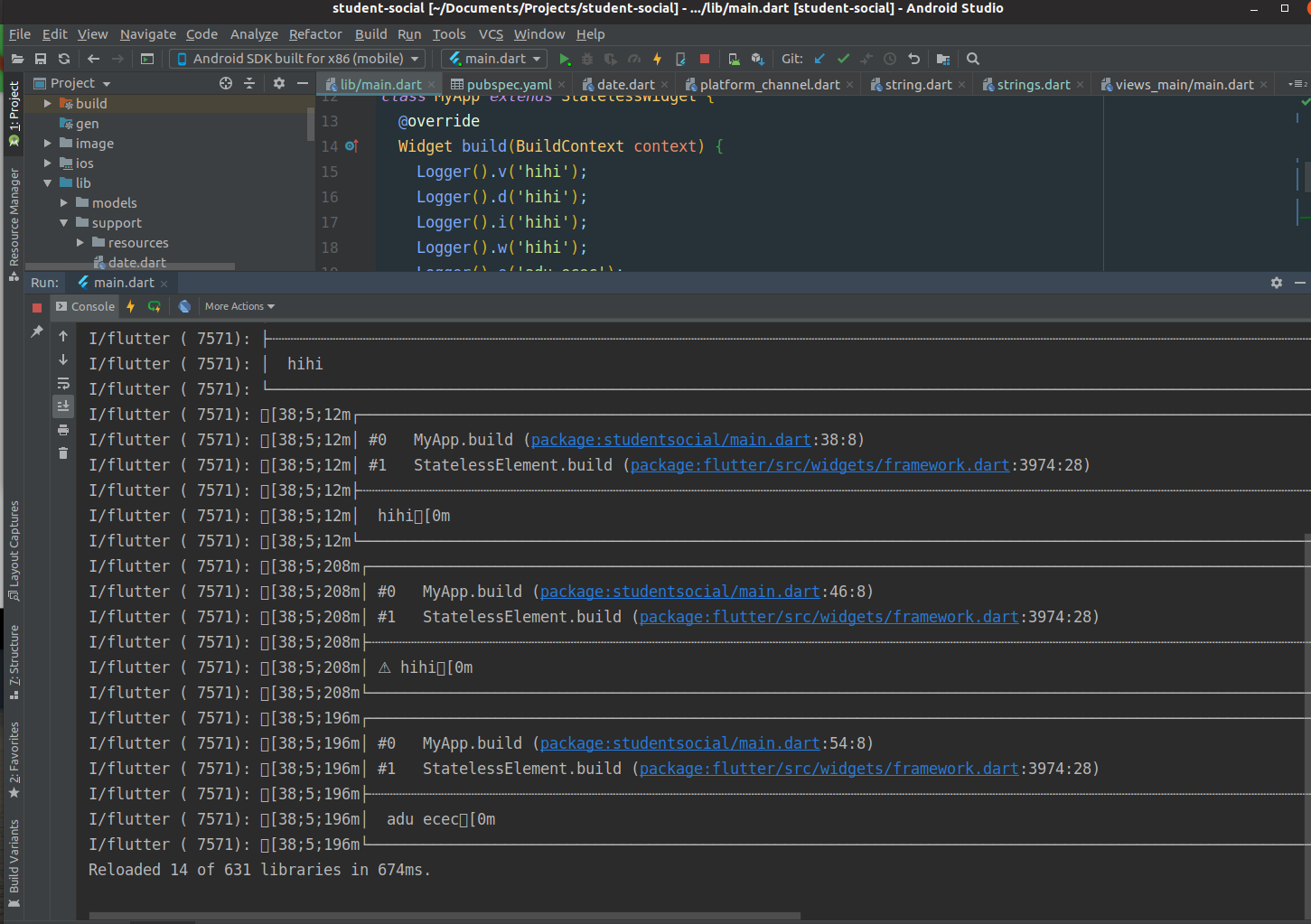Toggle pin tab in the Run panel
Screen dimensions: 1311x924
pos(37,331)
